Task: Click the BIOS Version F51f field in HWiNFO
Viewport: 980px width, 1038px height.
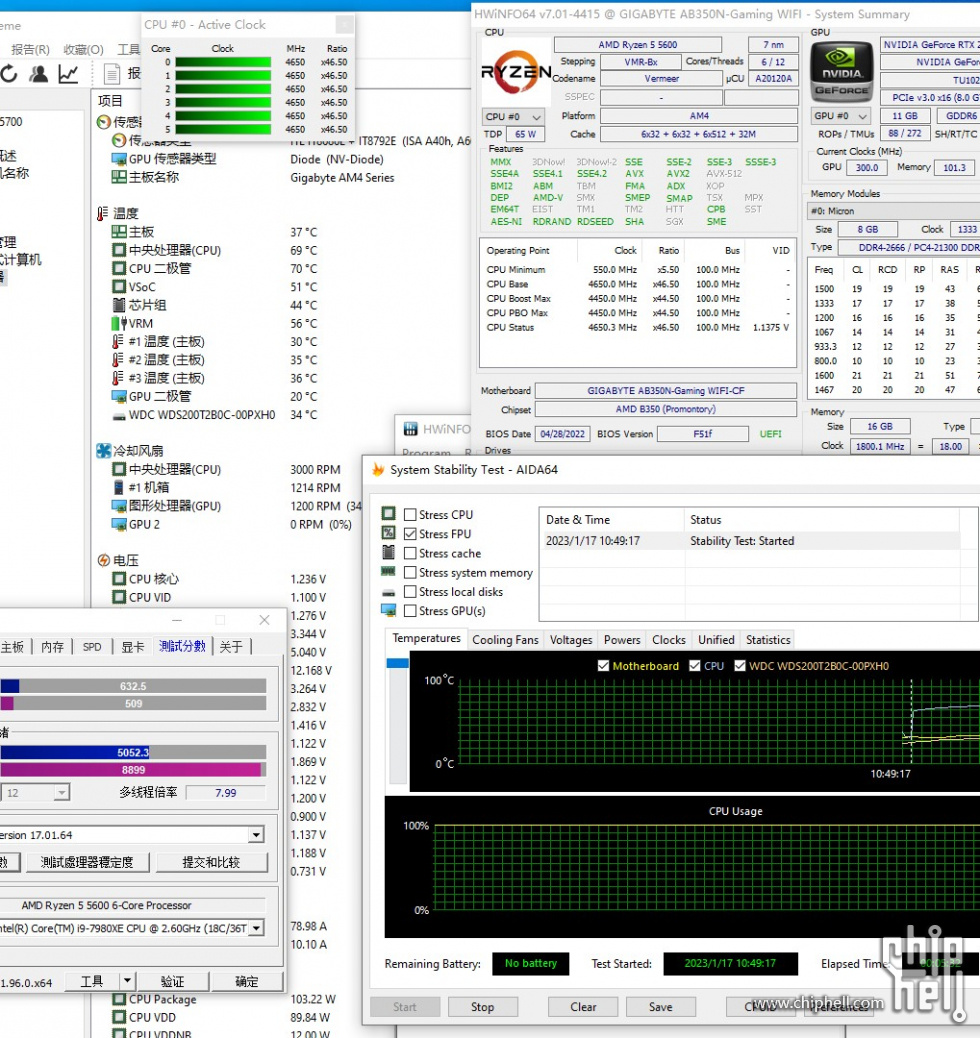Action: click(703, 434)
